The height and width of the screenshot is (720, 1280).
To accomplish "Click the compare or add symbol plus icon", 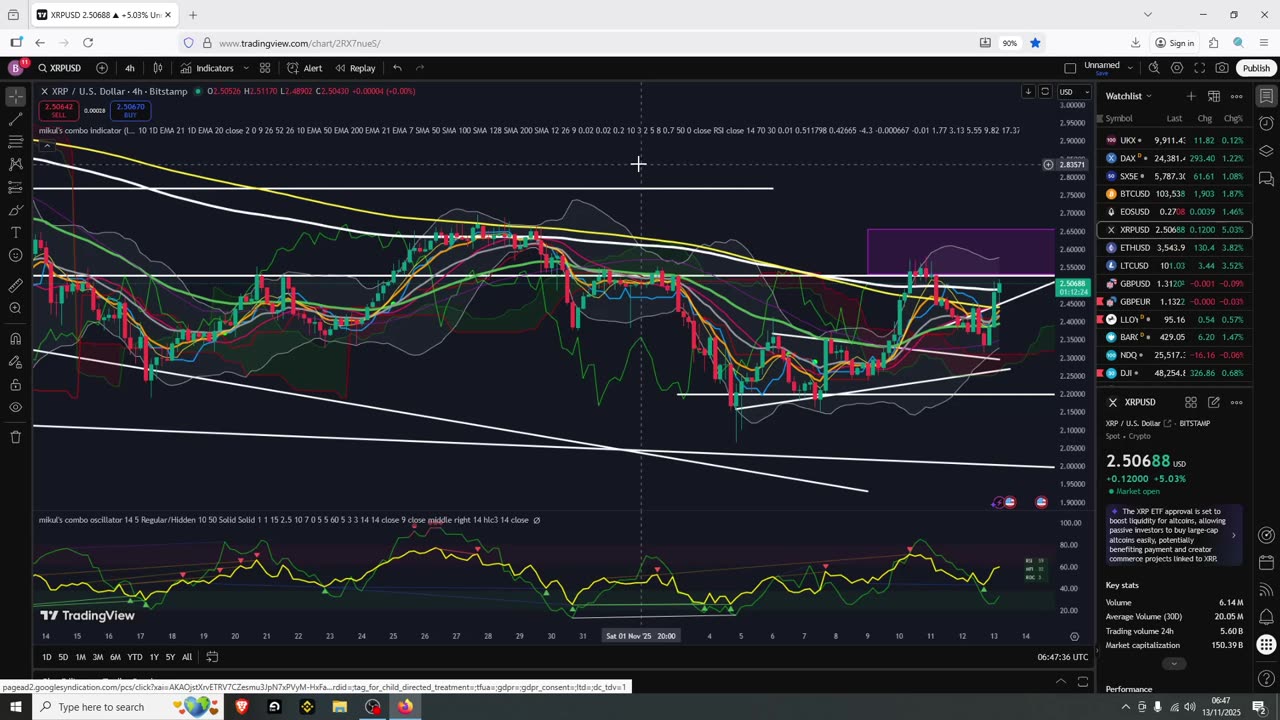I will click(x=102, y=68).
